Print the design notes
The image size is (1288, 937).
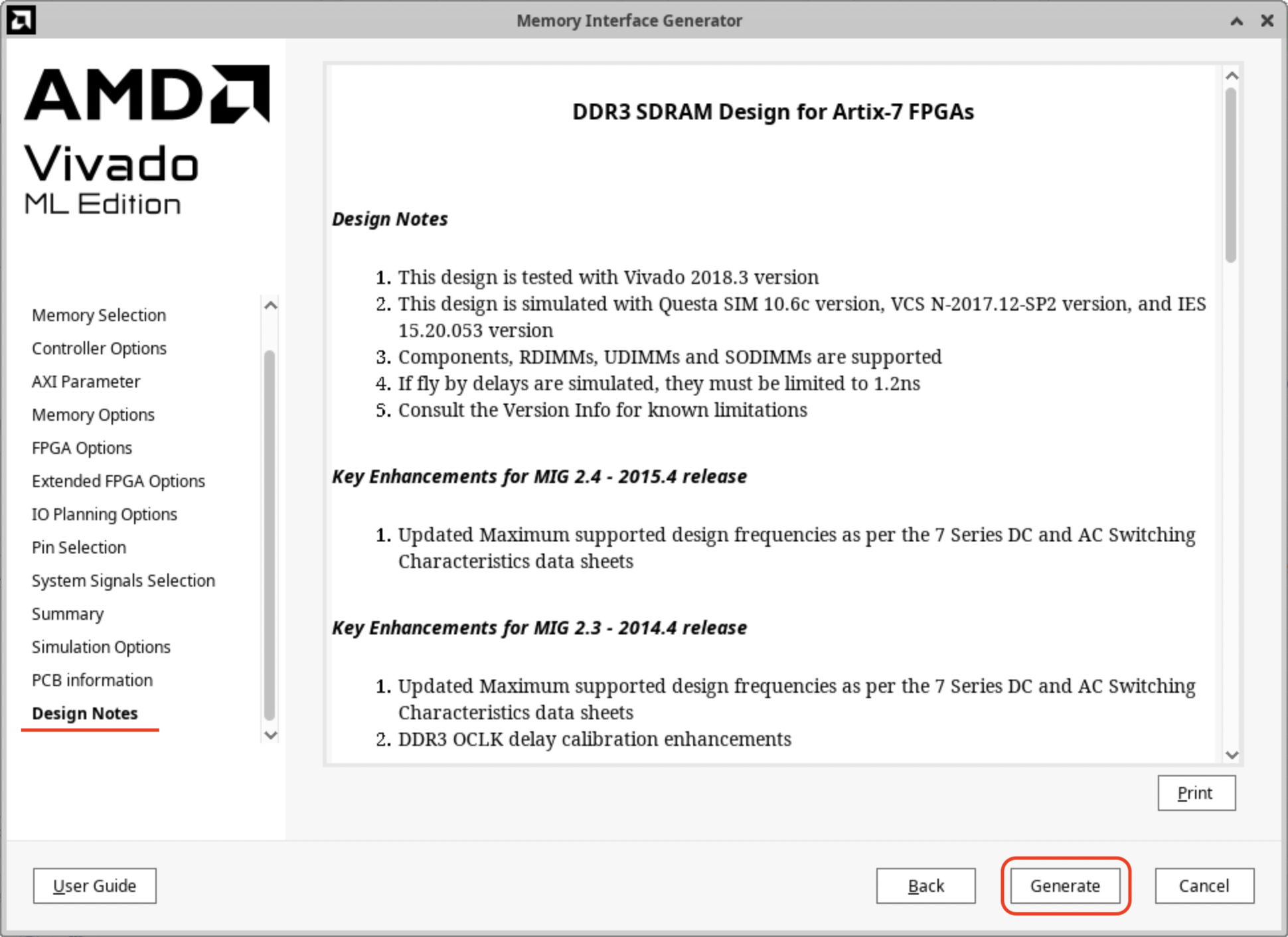pos(1196,793)
